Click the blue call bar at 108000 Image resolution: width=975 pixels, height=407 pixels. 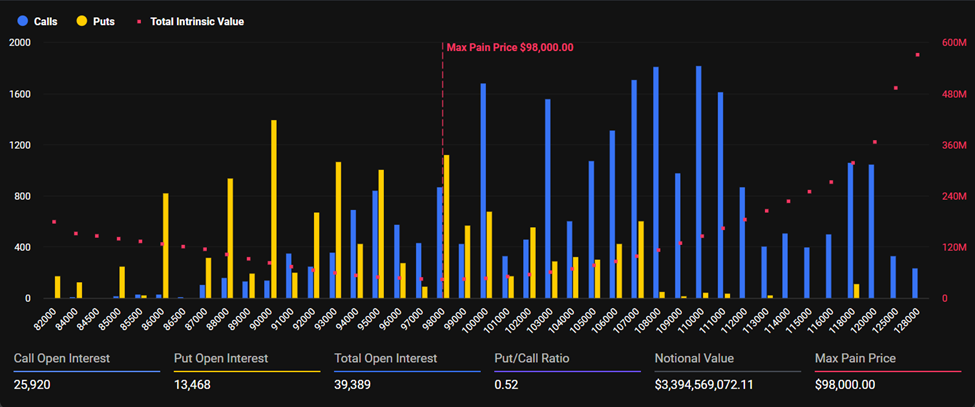point(656,183)
